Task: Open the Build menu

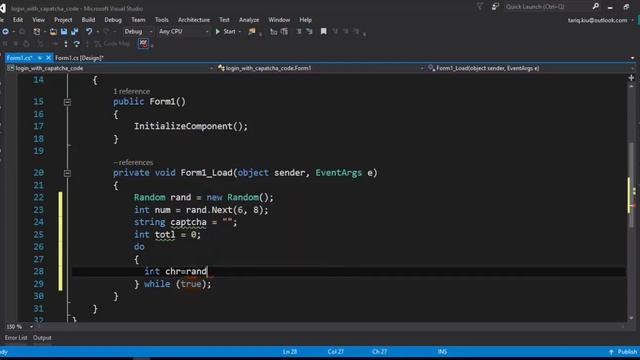Action: 88,20
